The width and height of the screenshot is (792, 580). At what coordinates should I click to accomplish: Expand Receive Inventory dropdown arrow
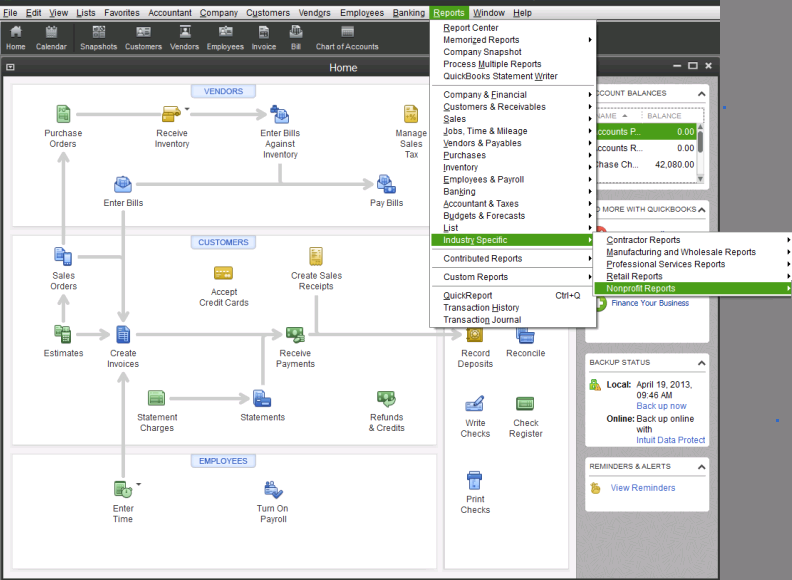coord(187,109)
